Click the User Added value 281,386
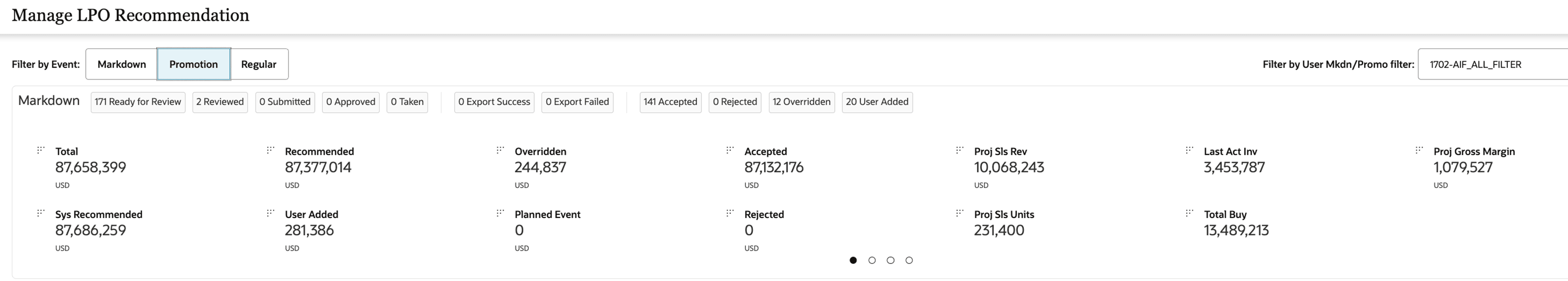Screen dimensions: 1568x281 pos(309,231)
